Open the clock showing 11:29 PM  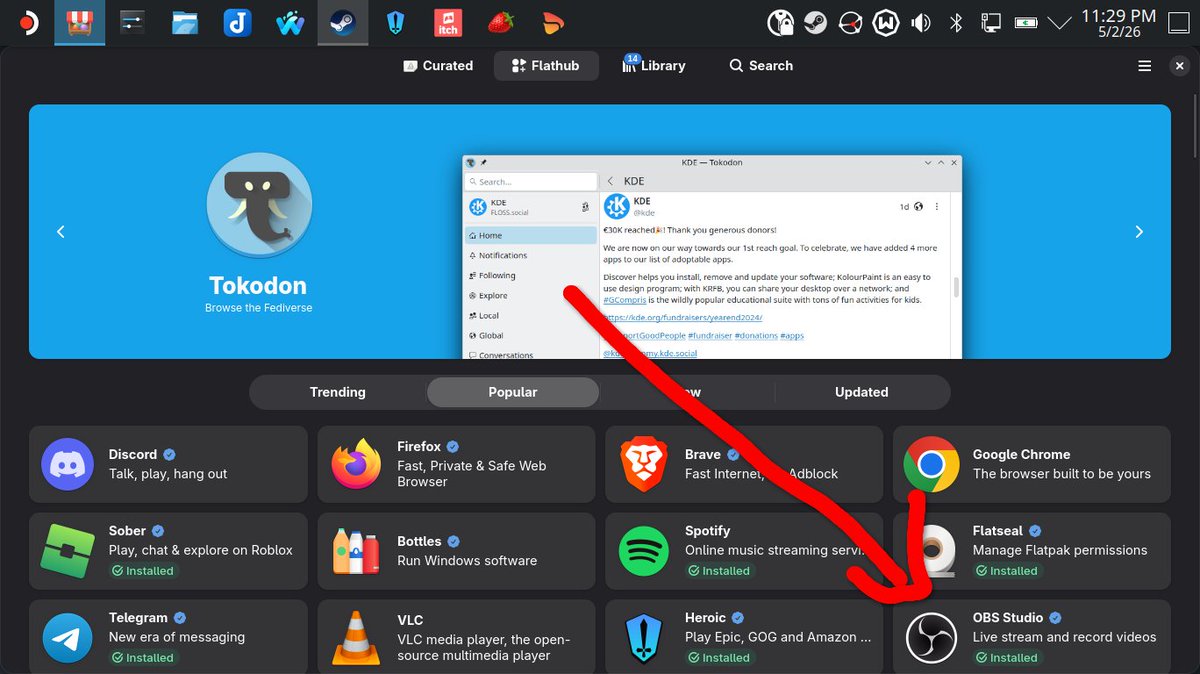pyautogui.click(x=1118, y=23)
